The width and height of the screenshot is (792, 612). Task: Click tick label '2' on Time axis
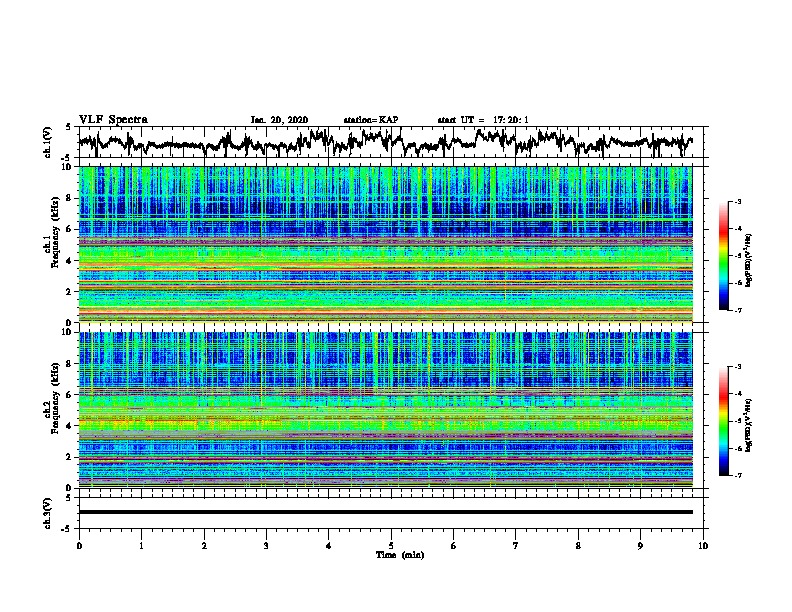(204, 545)
